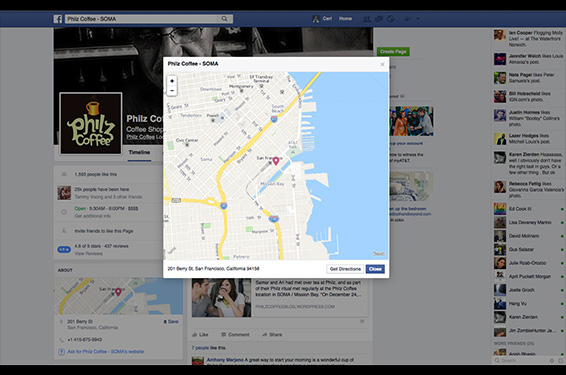This screenshot has height=375, width=566.
Task: Click Save next to 201 Berry St
Action: coord(171,321)
